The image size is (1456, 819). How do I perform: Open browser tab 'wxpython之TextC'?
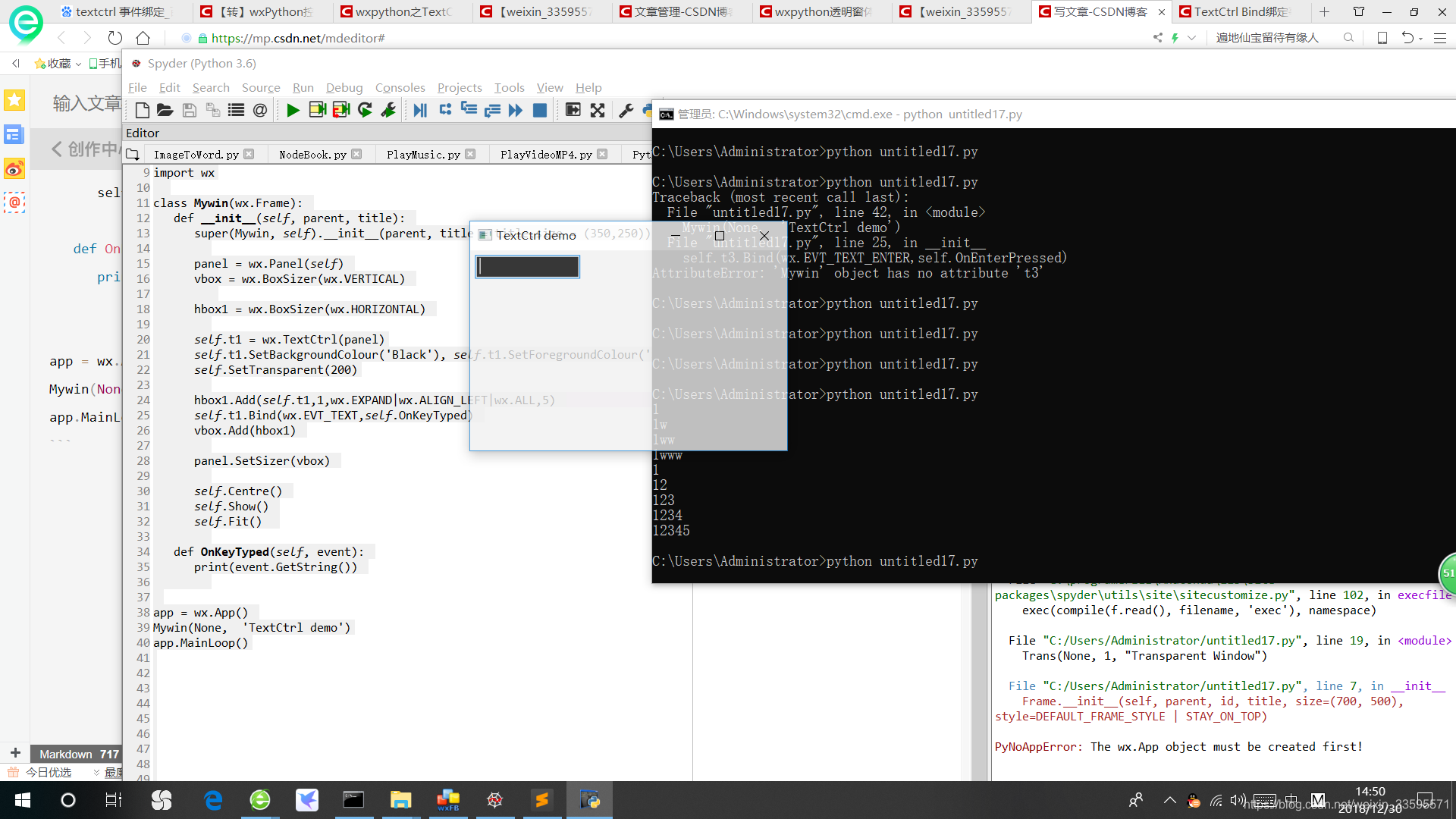coord(400,12)
